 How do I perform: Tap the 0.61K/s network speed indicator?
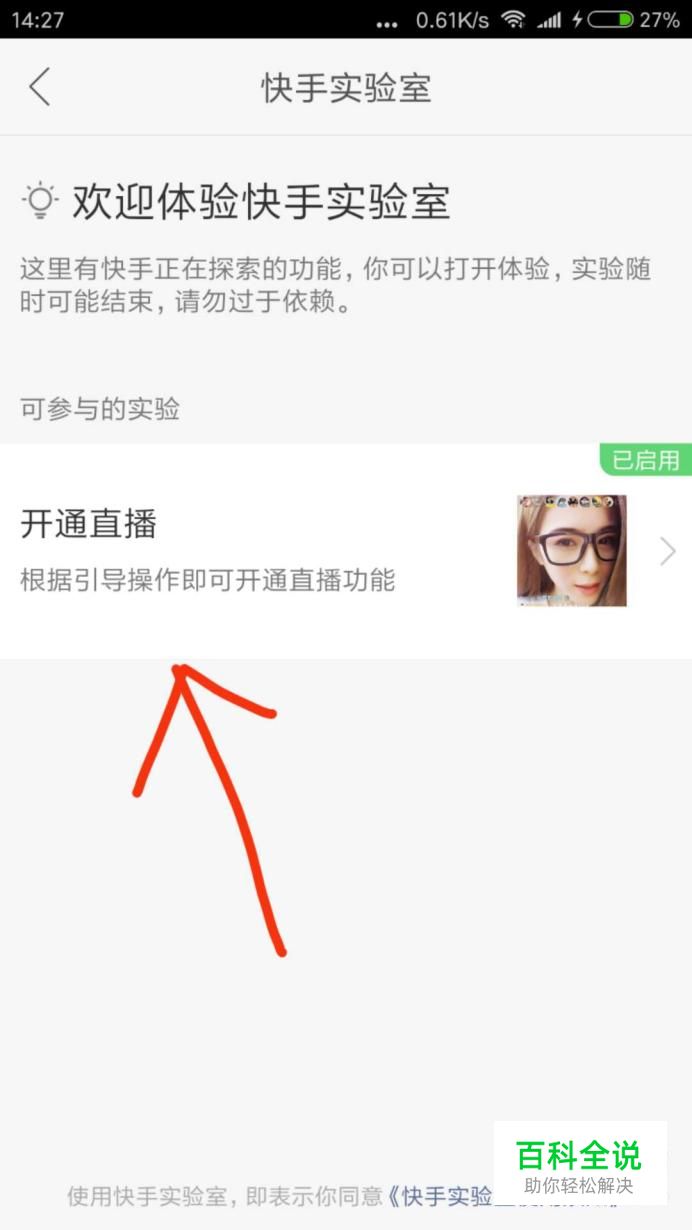click(452, 20)
